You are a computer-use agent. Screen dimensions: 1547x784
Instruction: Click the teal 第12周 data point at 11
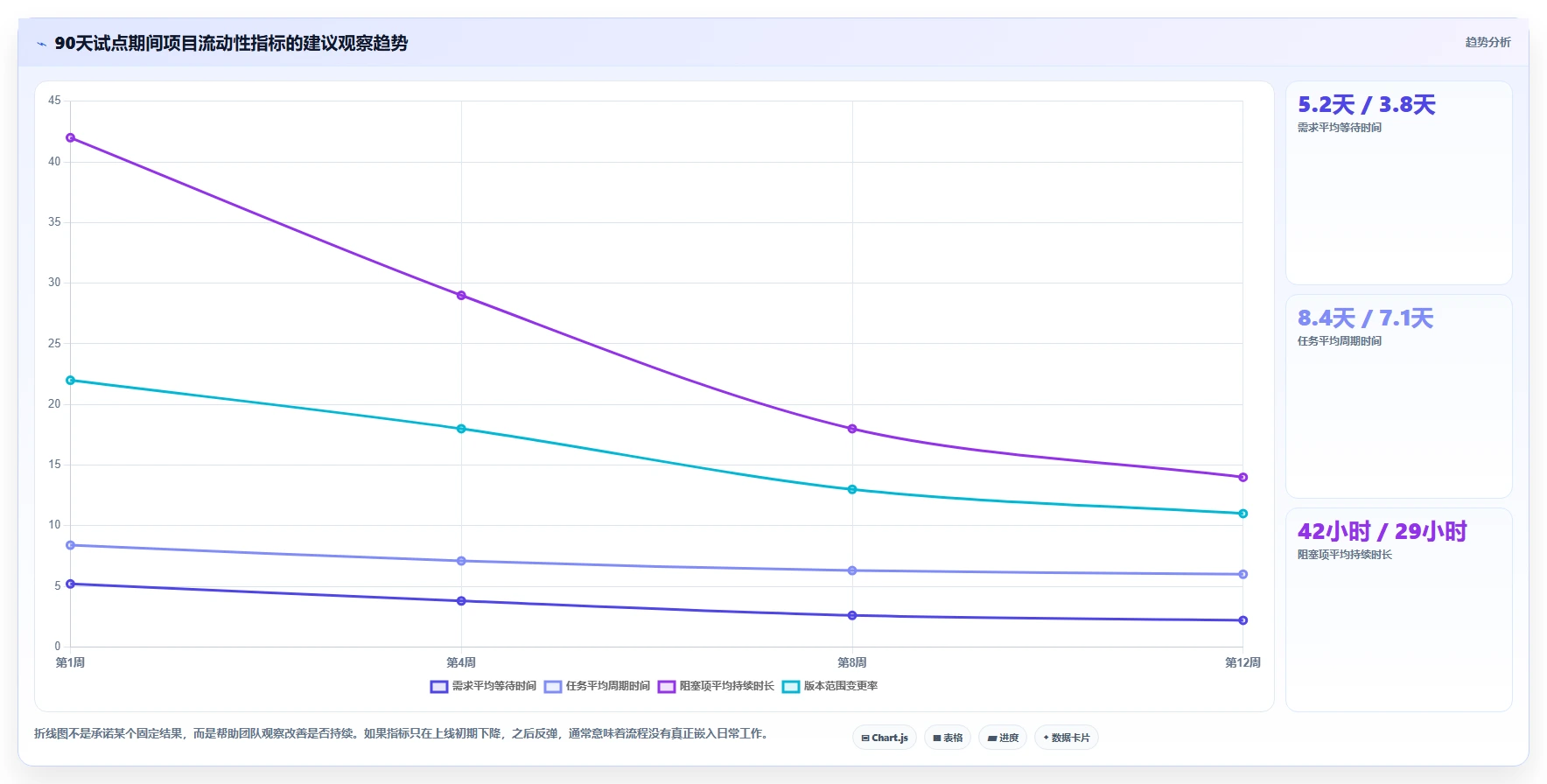pos(1242,514)
